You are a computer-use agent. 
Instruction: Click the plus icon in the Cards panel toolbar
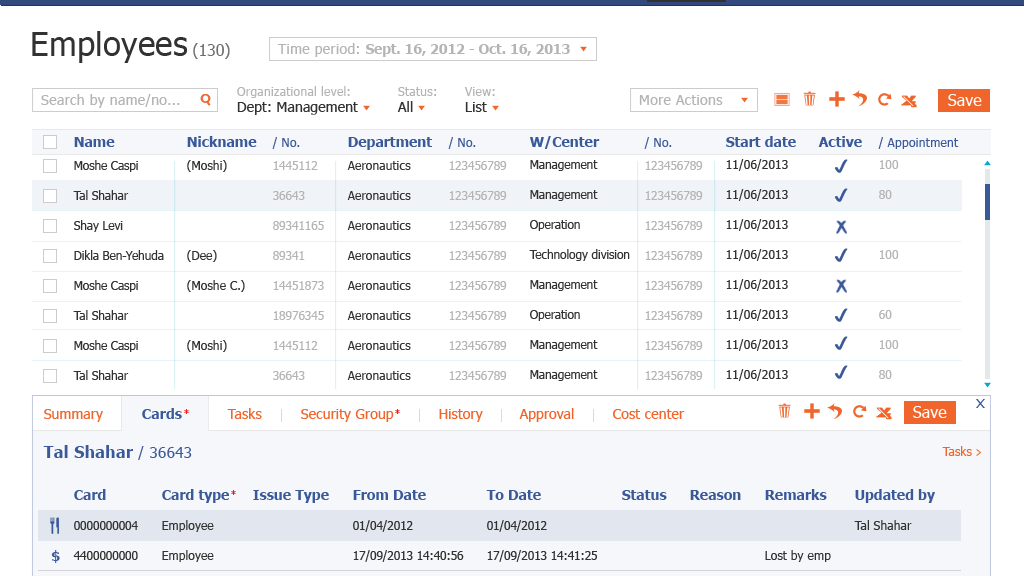pyautogui.click(x=811, y=411)
